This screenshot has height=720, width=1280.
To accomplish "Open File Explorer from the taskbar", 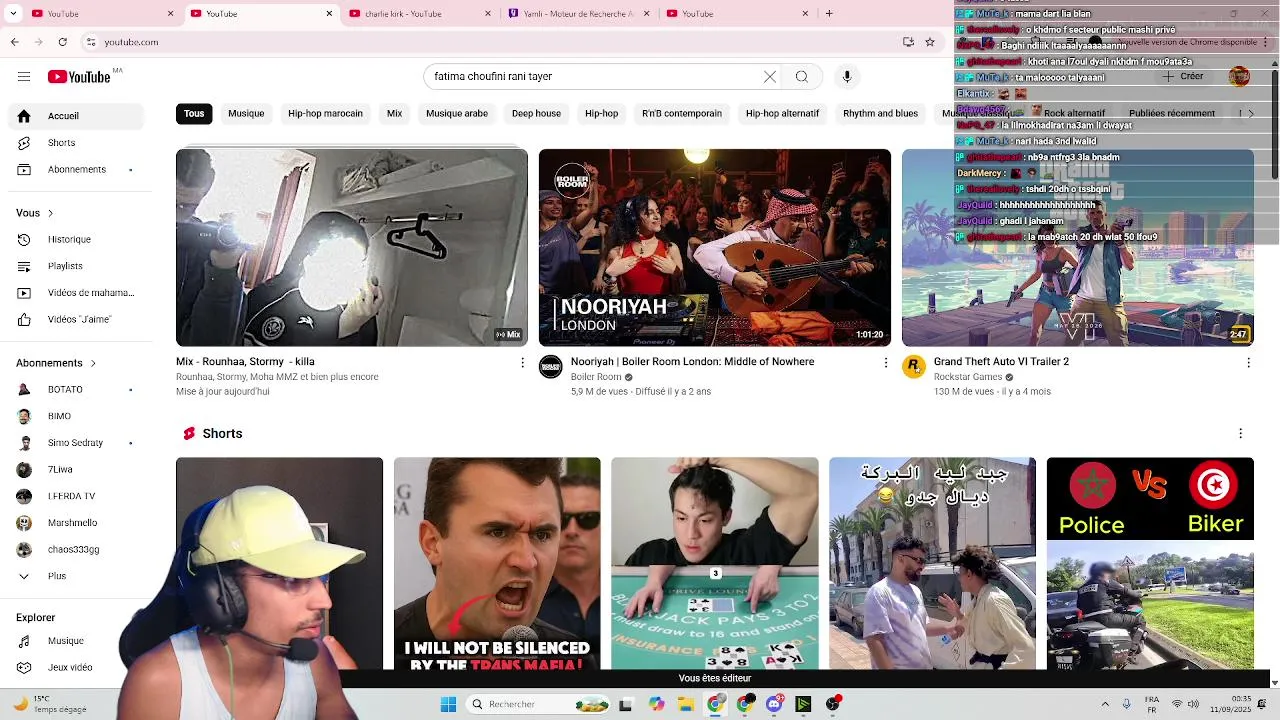I will click(686, 704).
